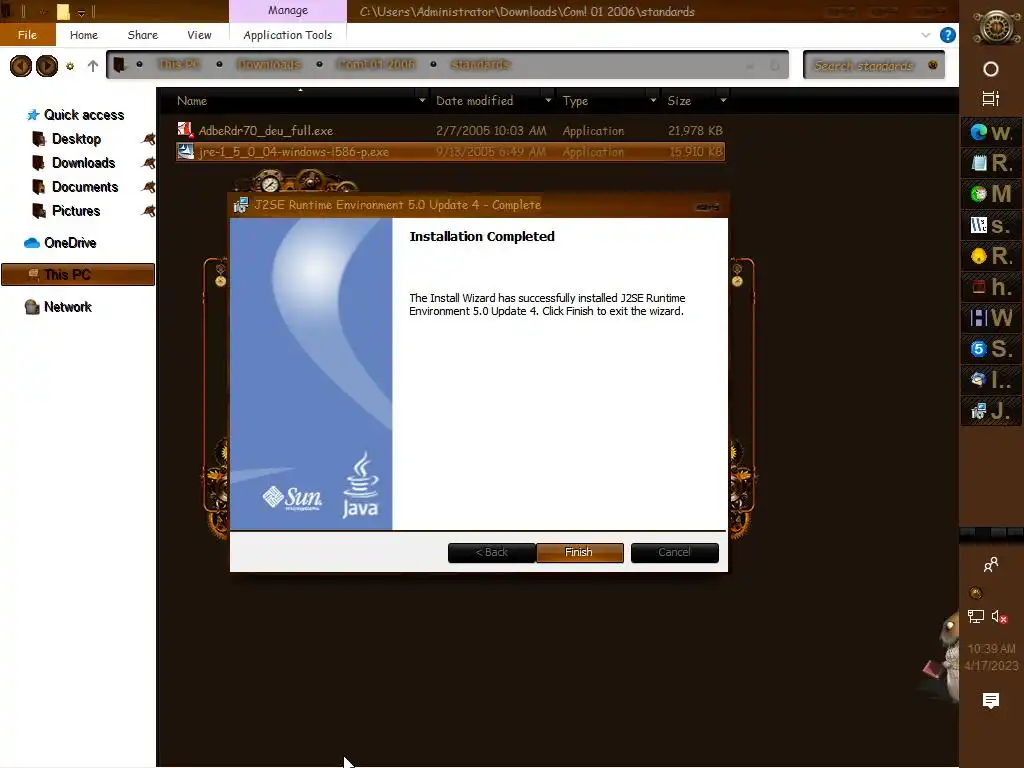Open the Size column filter dropdown
This screenshot has width=1024, height=768.
[x=723, y=101]
